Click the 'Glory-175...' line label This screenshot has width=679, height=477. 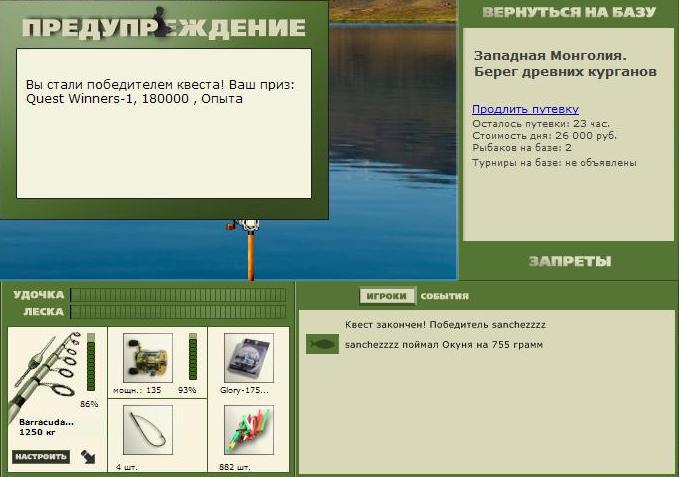coord(244,390)
